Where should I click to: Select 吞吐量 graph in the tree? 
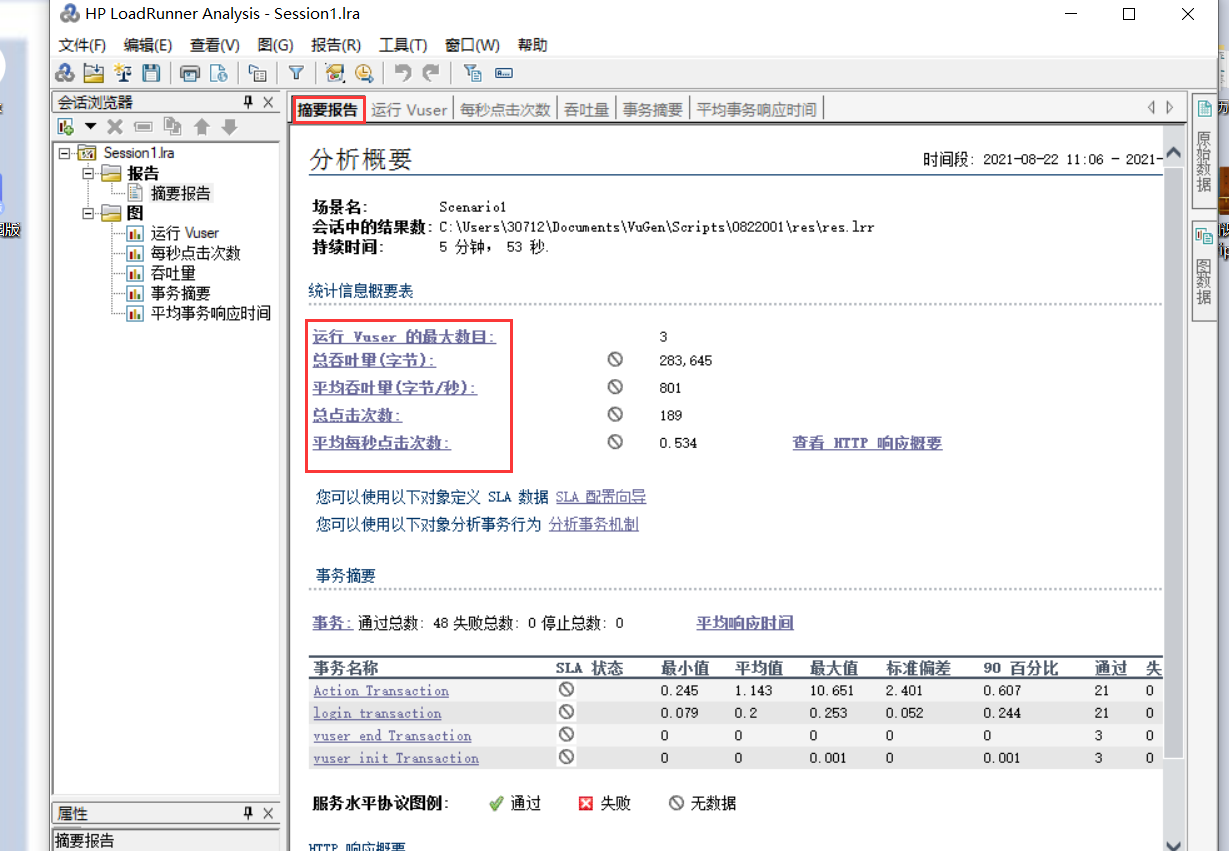(173, 273)
